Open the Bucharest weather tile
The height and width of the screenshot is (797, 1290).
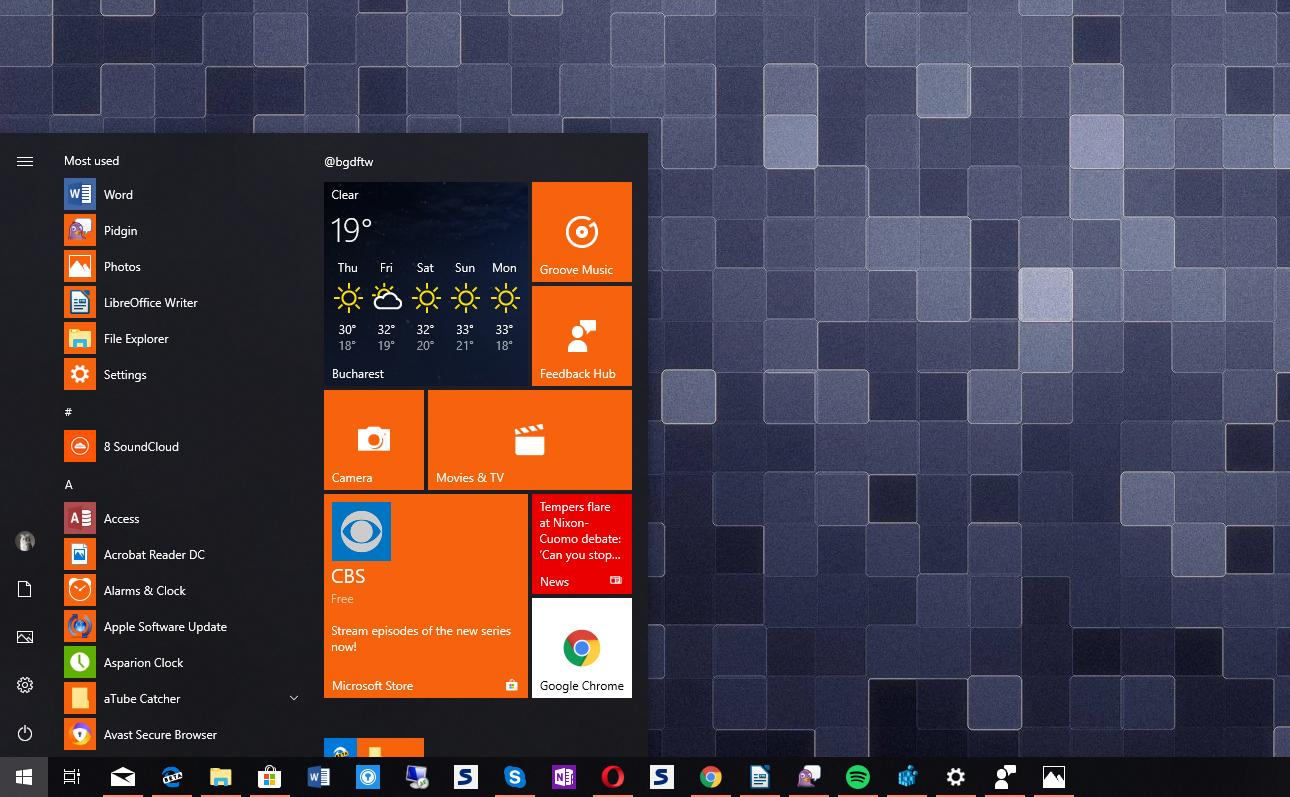tap(426, 284)
